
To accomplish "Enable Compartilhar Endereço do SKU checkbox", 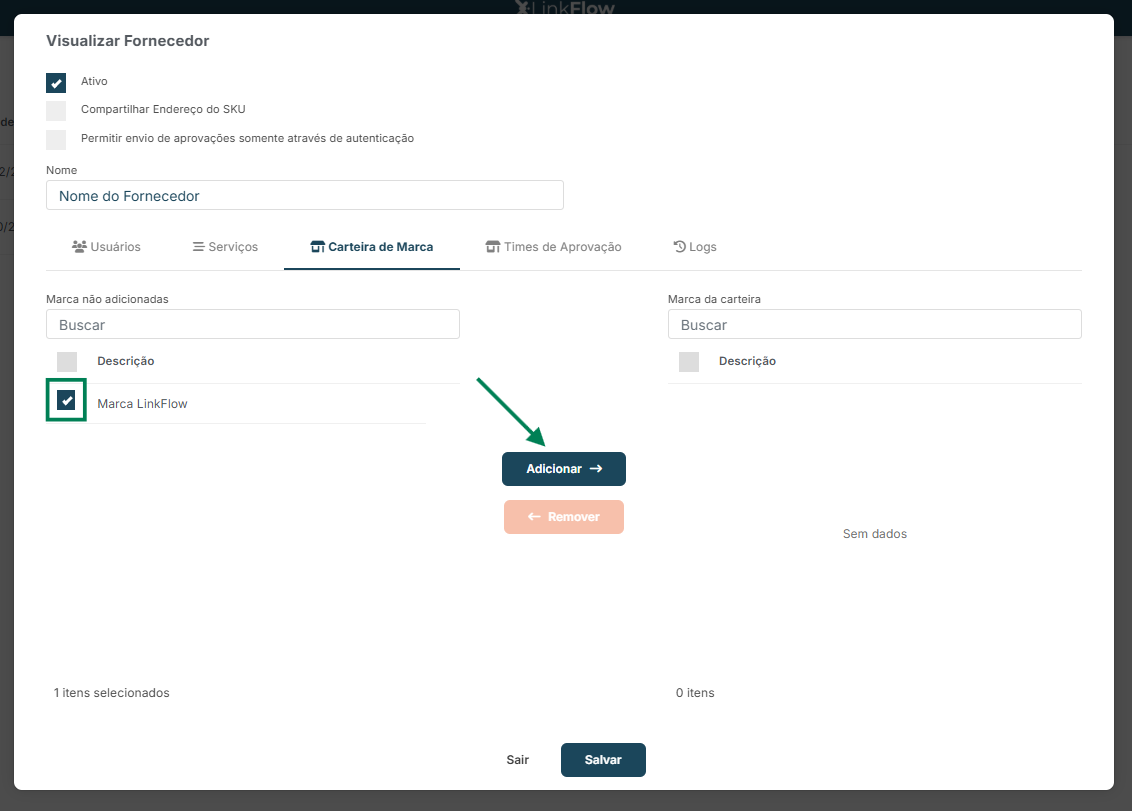I will pos(56,110).
